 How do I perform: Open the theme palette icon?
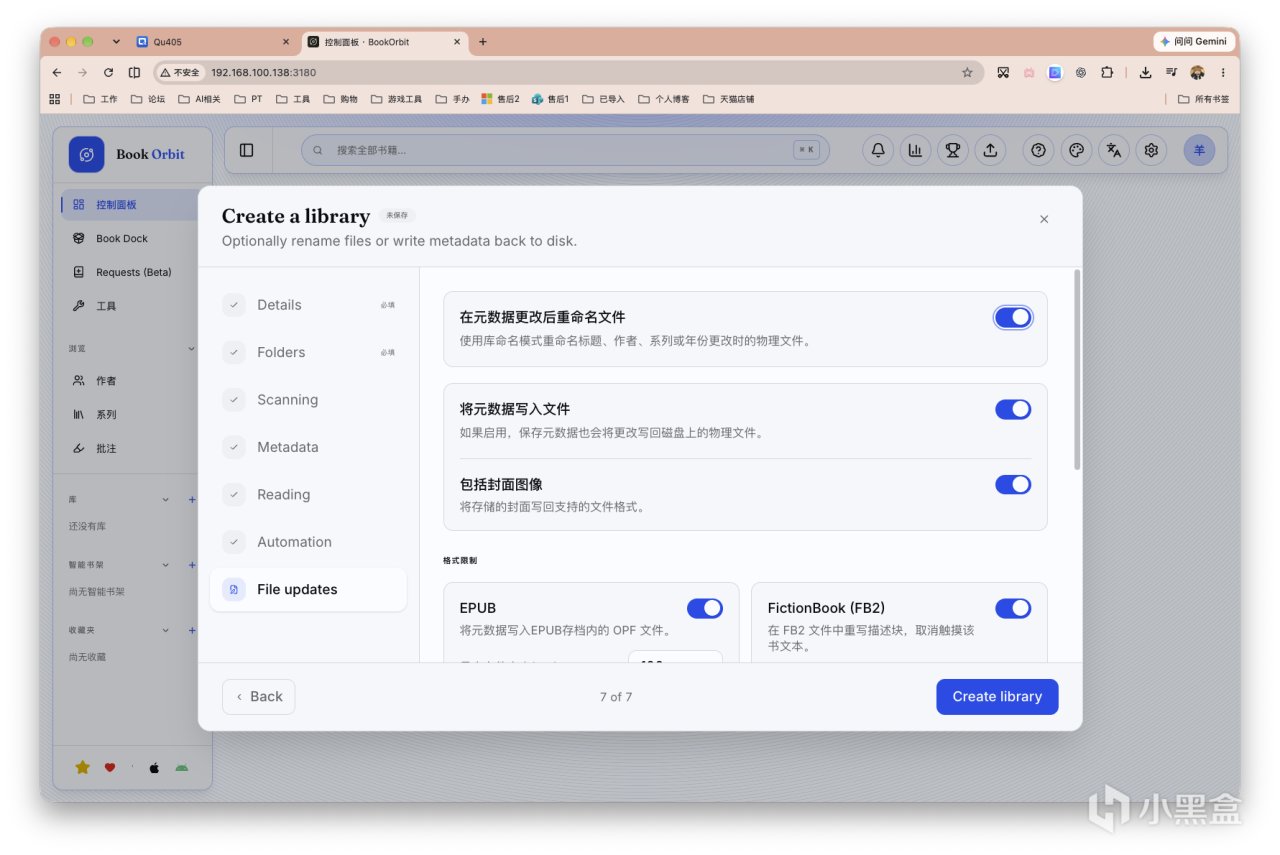1076,150
